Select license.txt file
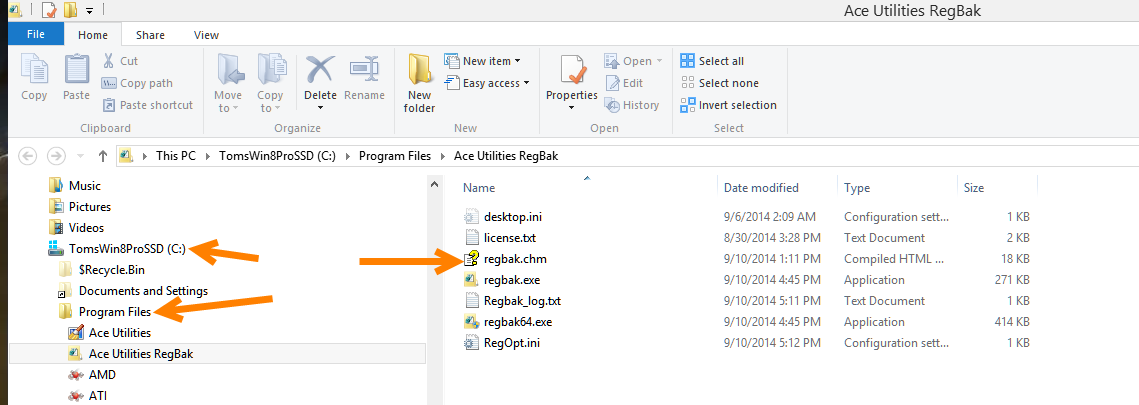 point(510,237)
